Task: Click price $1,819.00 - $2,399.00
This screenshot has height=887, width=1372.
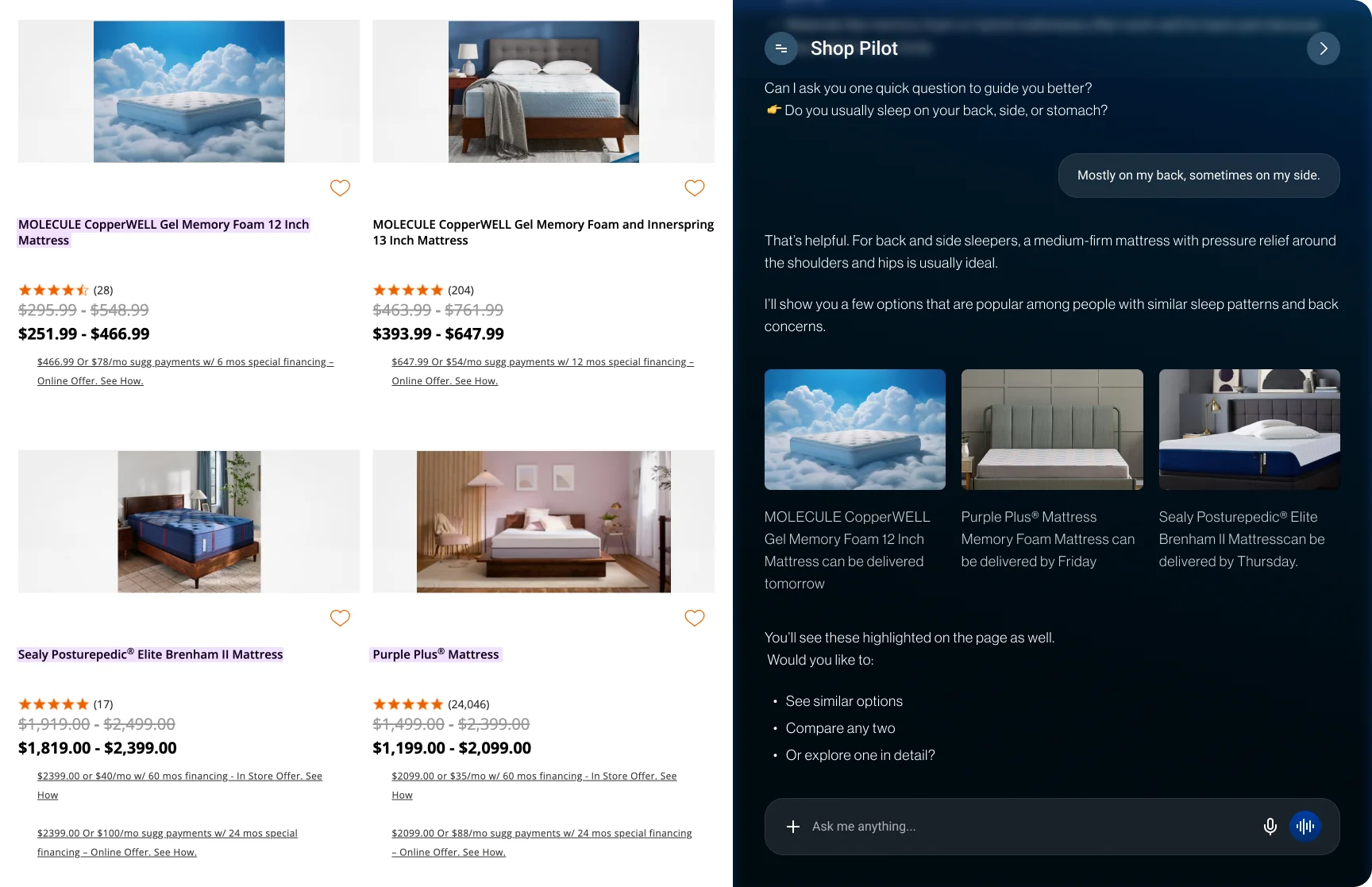Action: coord(98,748)
